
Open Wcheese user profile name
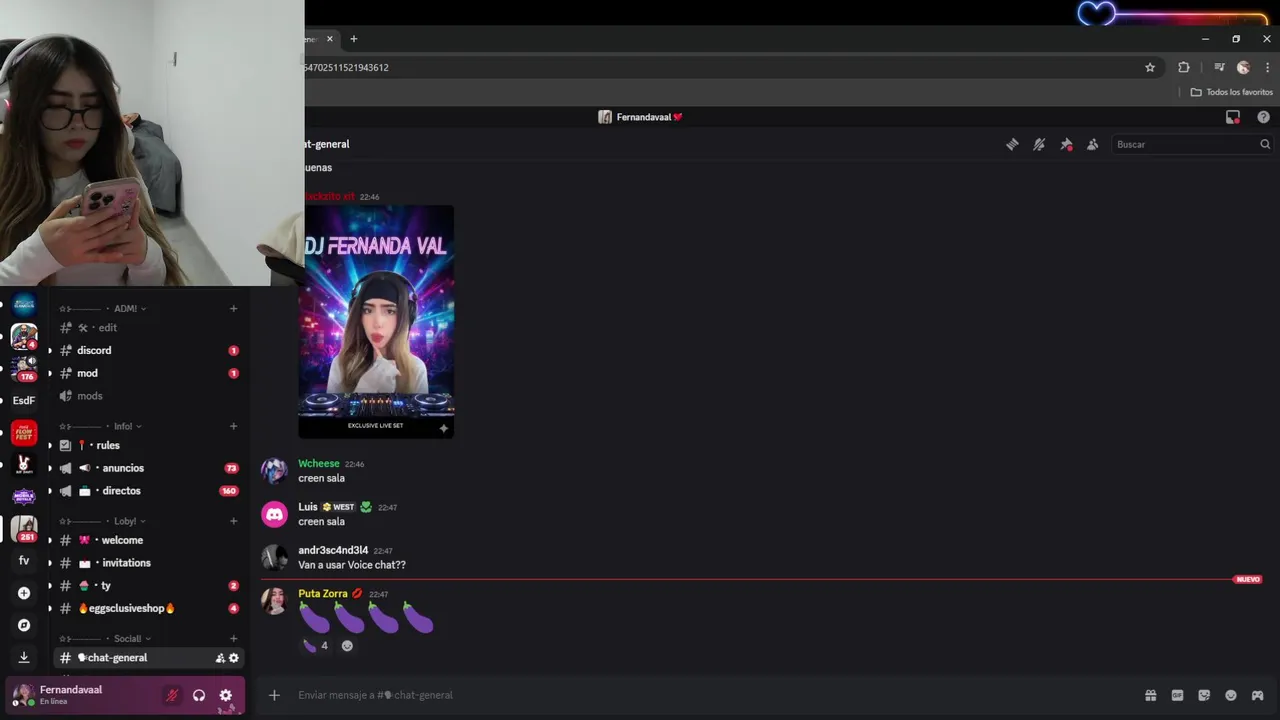click(319, 464)
